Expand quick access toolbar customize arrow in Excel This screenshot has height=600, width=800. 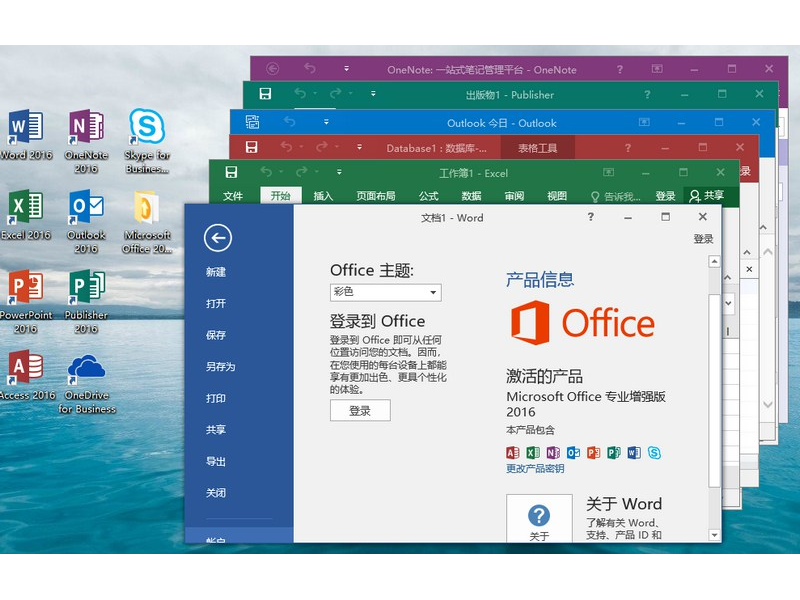coord(339,172)
